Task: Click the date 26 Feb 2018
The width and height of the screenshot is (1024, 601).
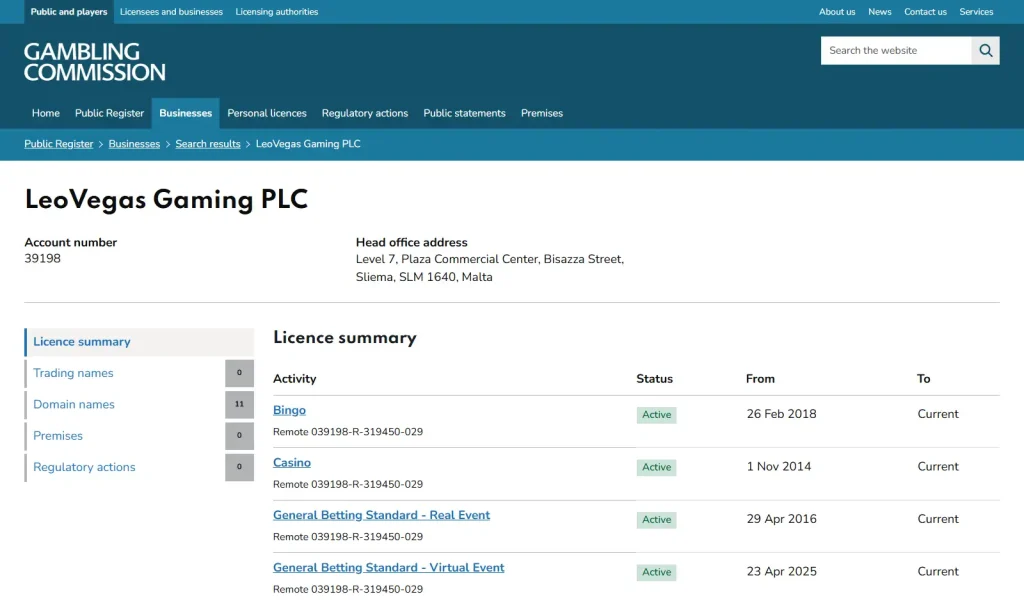Action: tap(781, 414)
